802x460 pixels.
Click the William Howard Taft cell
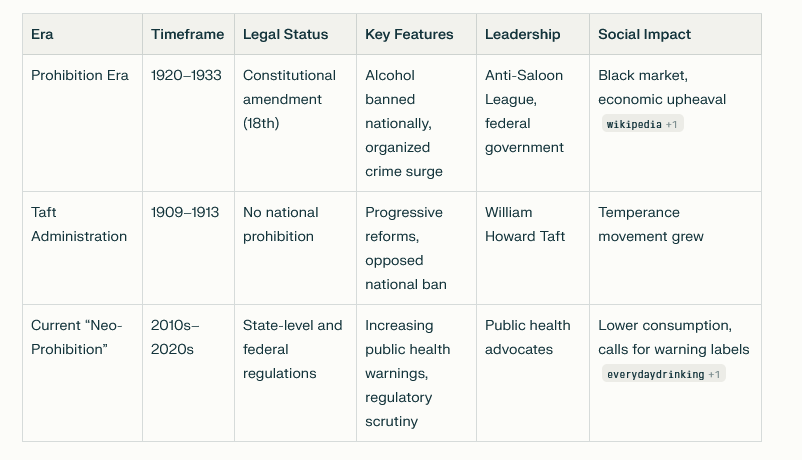coord(533,248)
